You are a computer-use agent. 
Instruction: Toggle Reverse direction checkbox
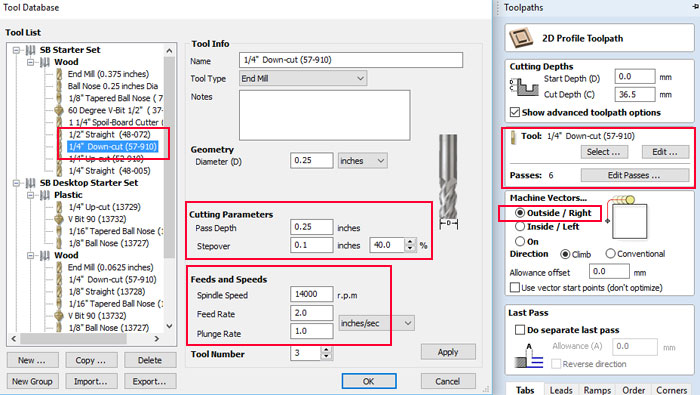point(556,364)
